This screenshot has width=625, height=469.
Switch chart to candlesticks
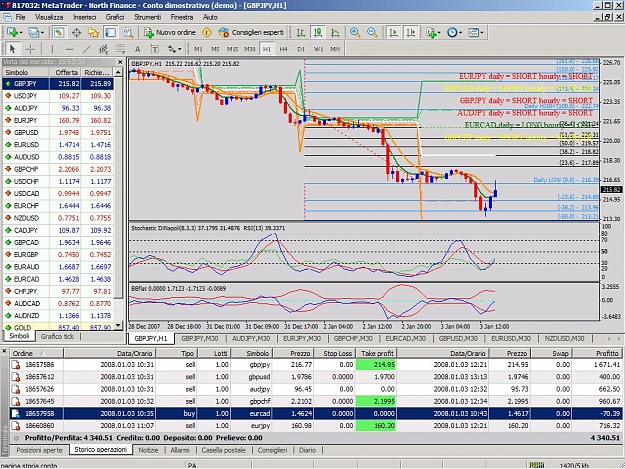(318, 32)
